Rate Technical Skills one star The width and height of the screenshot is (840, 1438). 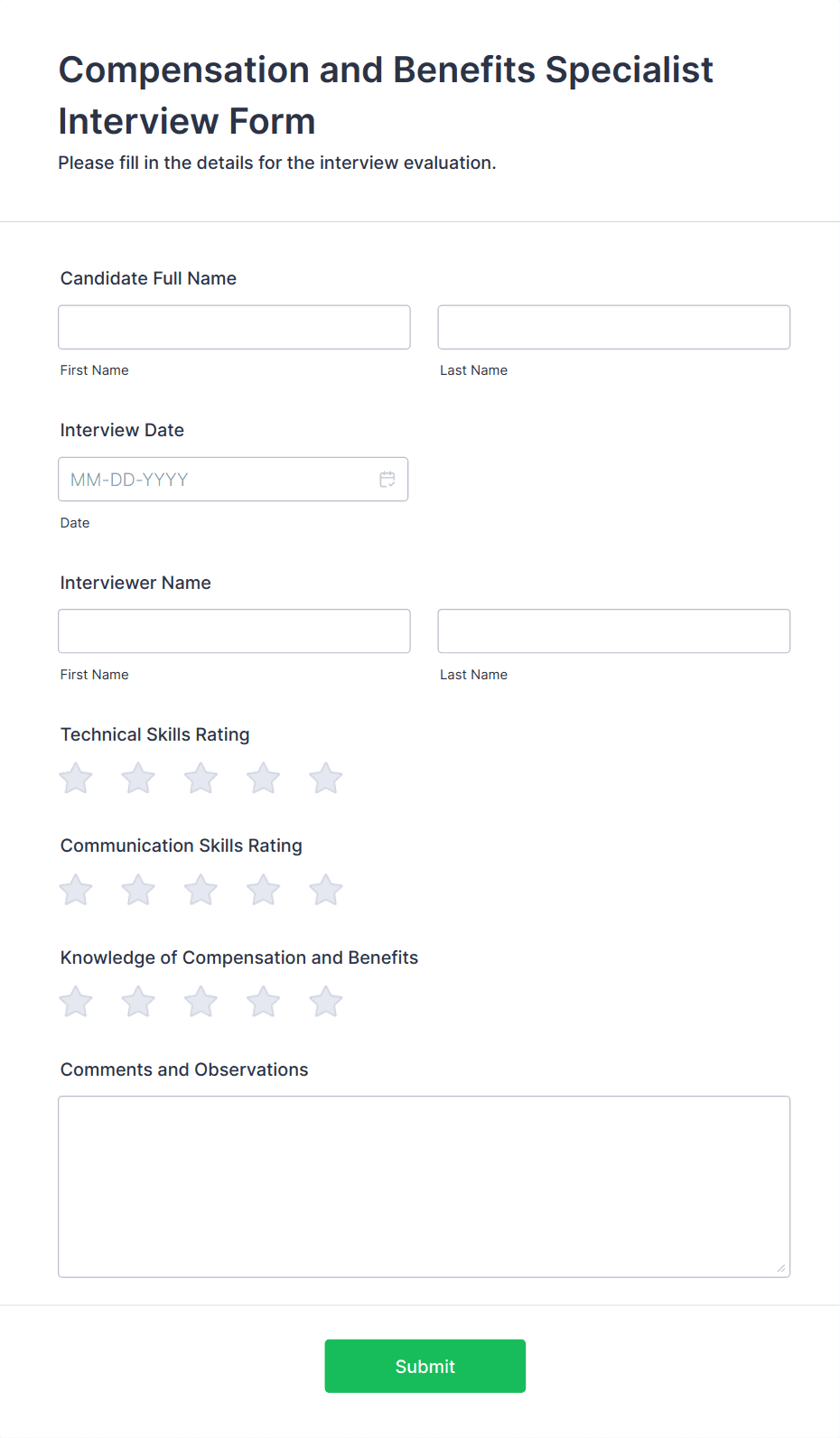click(76, 779)
